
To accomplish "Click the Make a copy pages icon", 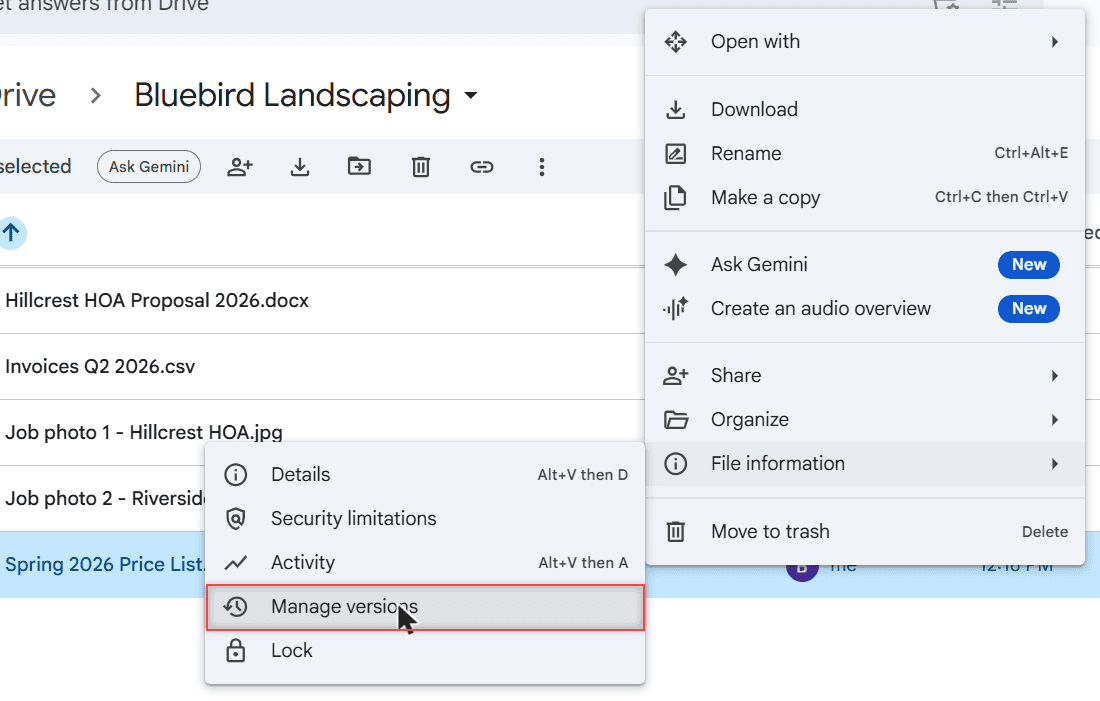I will click(x=676, y=198).
